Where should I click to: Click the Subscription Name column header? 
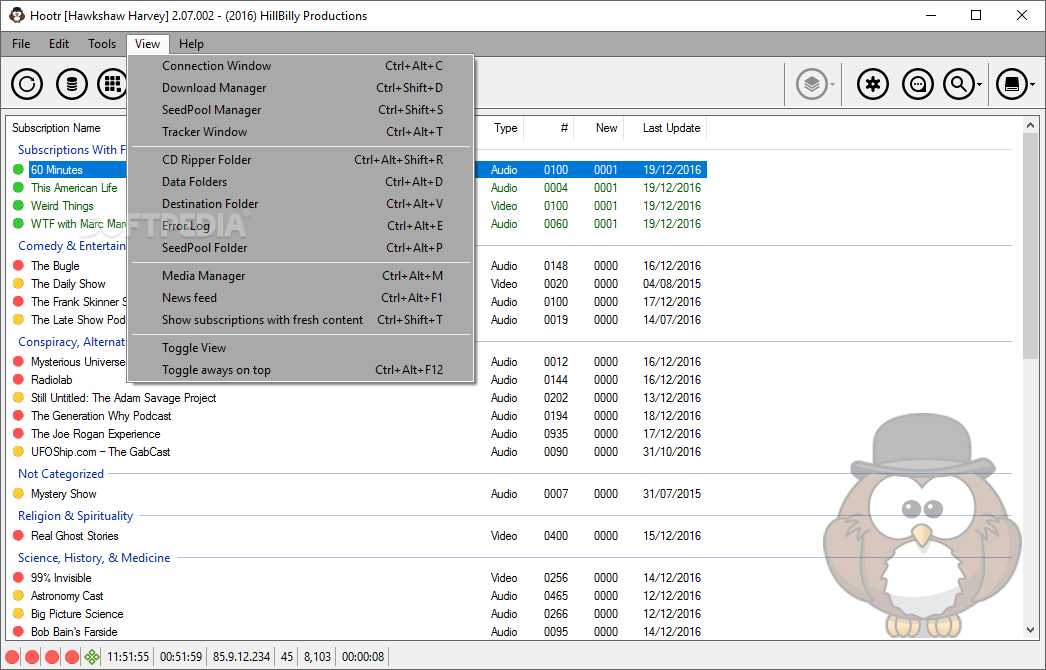click(56, 128)
